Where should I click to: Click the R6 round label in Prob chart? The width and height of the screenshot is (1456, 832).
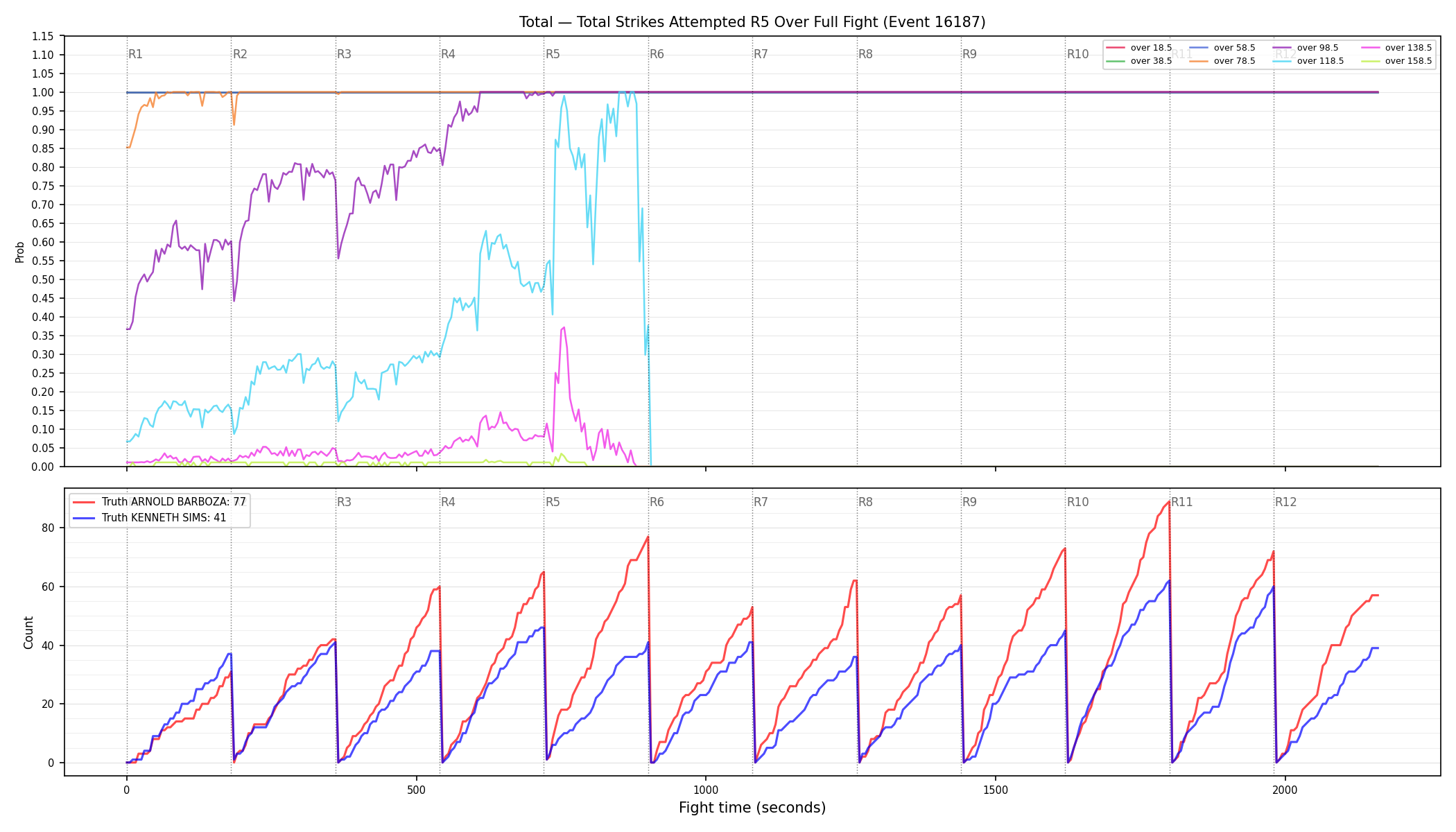pyautogui.click(x=657, y=54)
